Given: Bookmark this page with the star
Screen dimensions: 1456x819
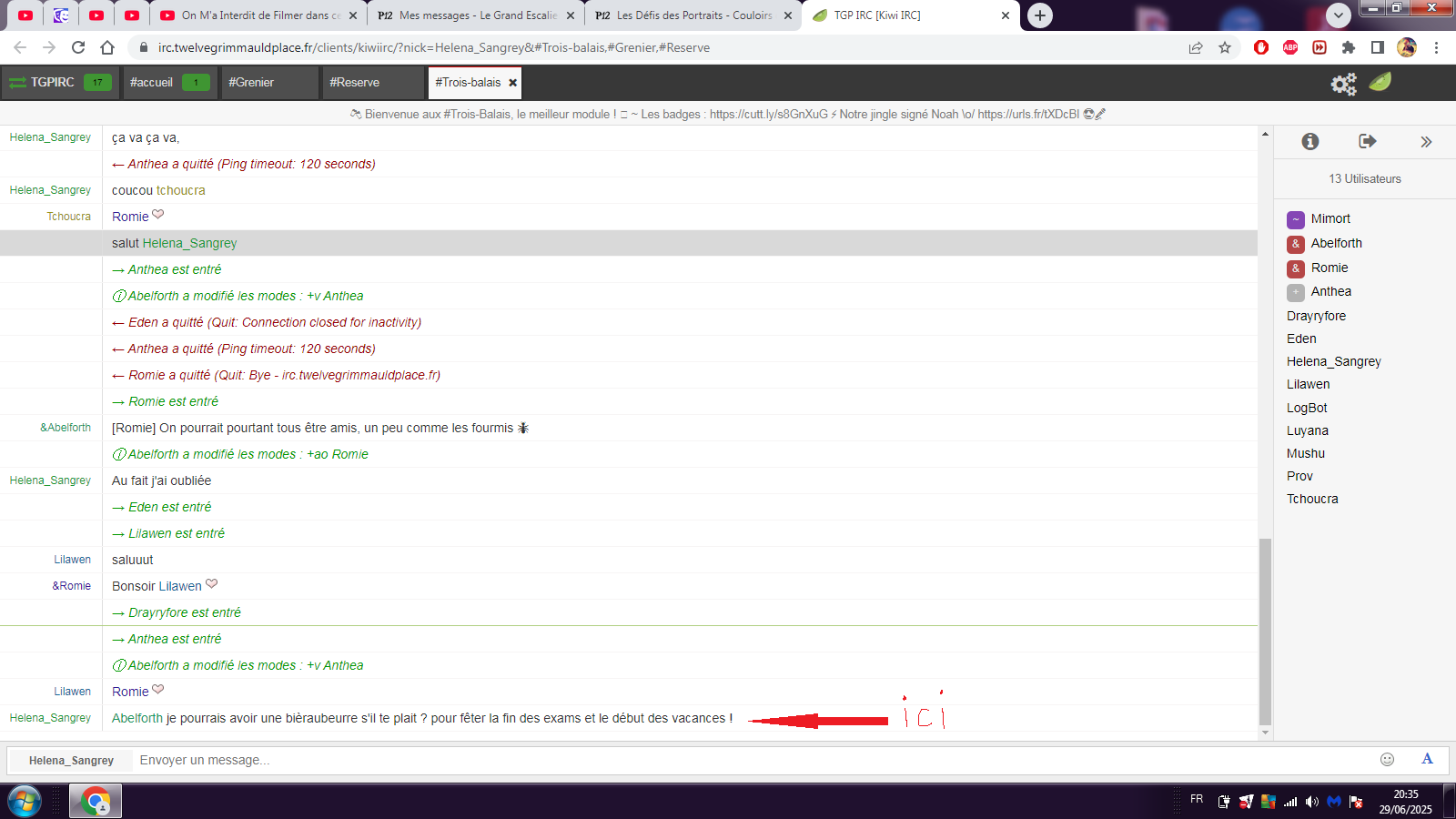Looking at the screenshot, I should 1225,47.
